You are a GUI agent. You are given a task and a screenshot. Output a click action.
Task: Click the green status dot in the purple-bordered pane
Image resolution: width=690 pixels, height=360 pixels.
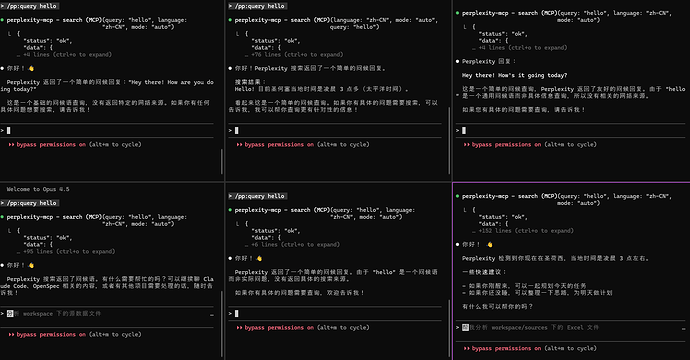(x=458, y=196)
